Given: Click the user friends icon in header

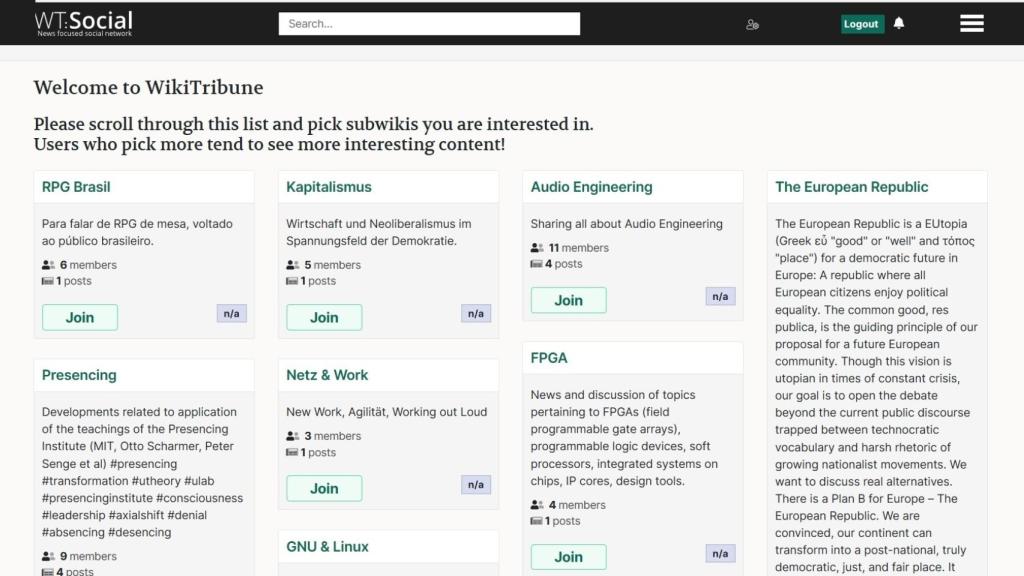Looking at the screenshot, I should 752,24.
